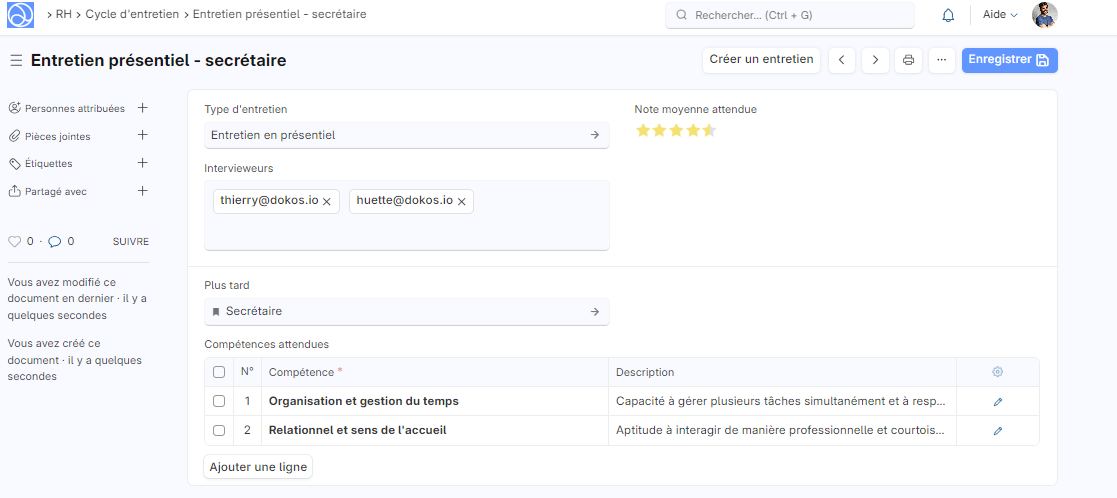Check the Organisation et gestion du temps row checkbox
The image size is (1117, 498).
coord(219,402)
